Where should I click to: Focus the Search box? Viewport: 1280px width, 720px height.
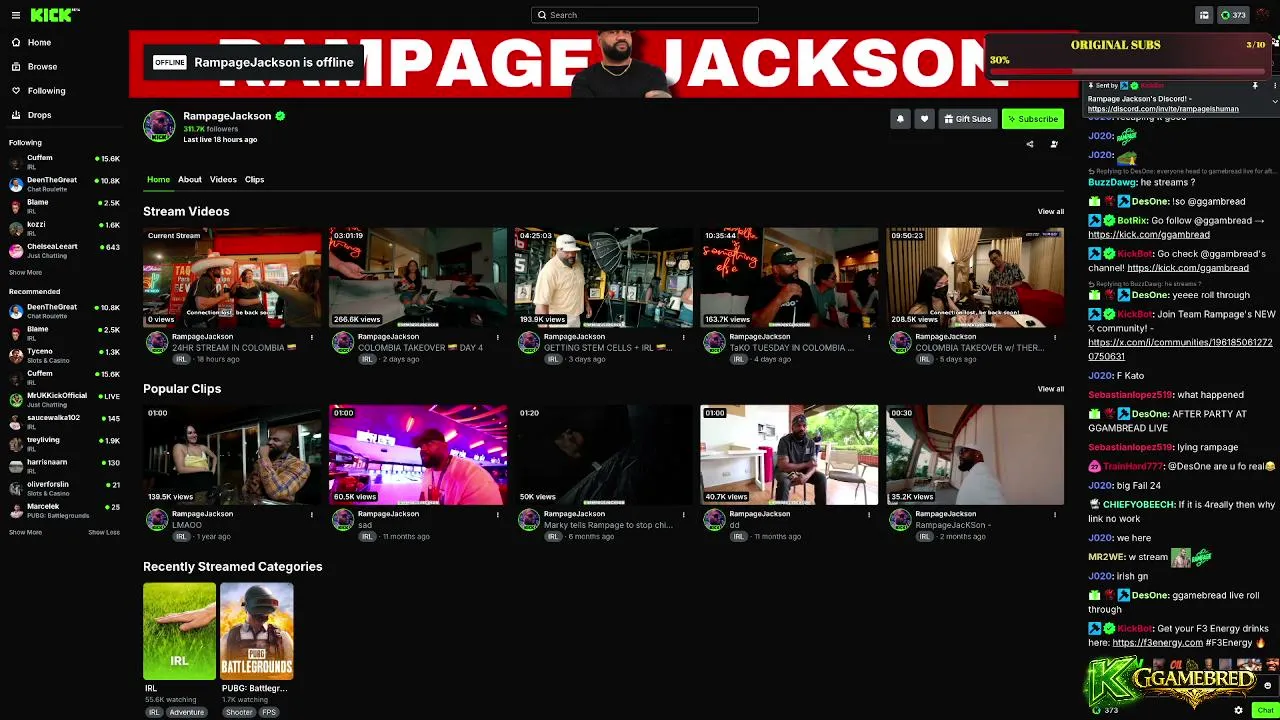click(645, 15)
